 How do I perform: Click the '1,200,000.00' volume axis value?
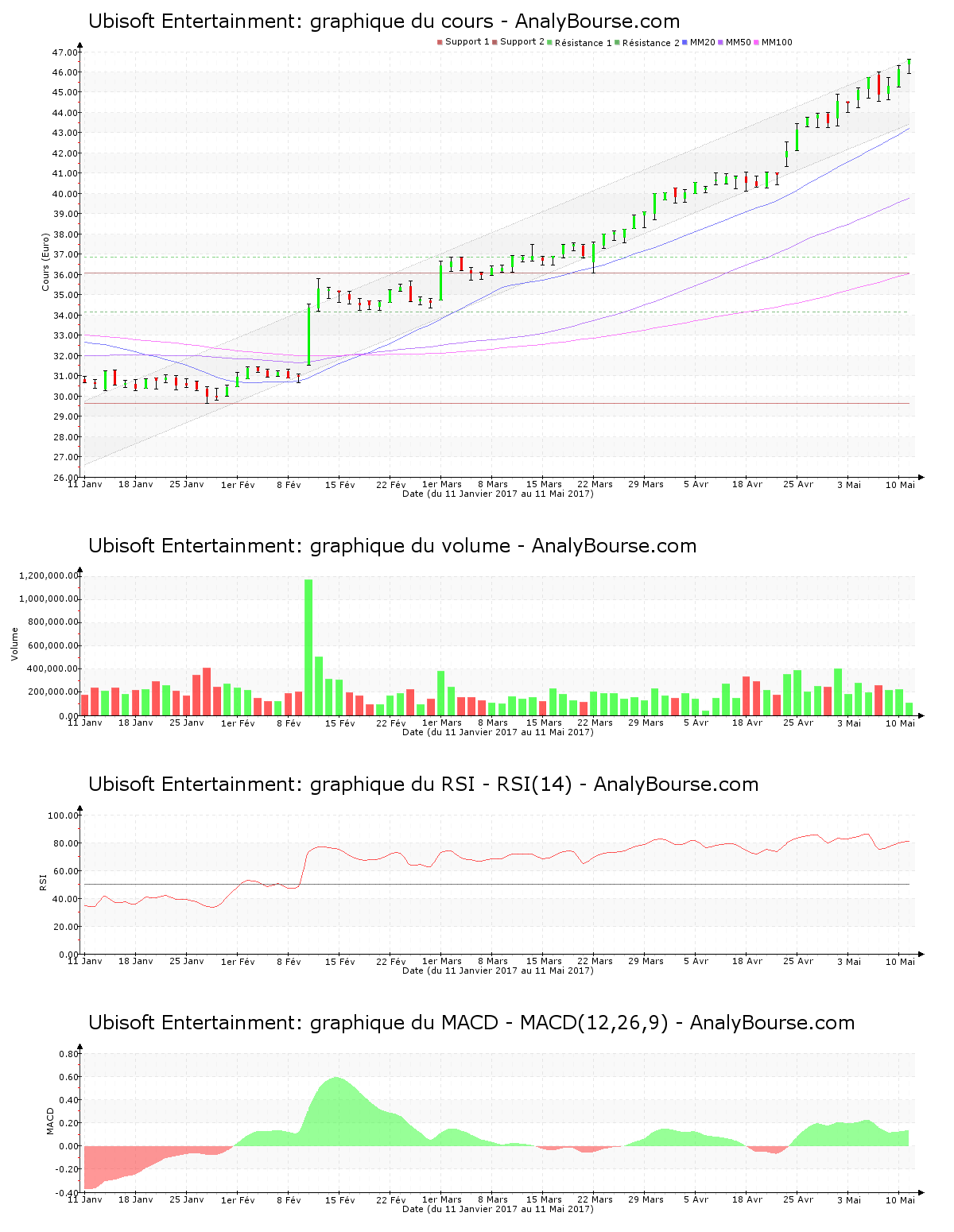coord(50,575)
